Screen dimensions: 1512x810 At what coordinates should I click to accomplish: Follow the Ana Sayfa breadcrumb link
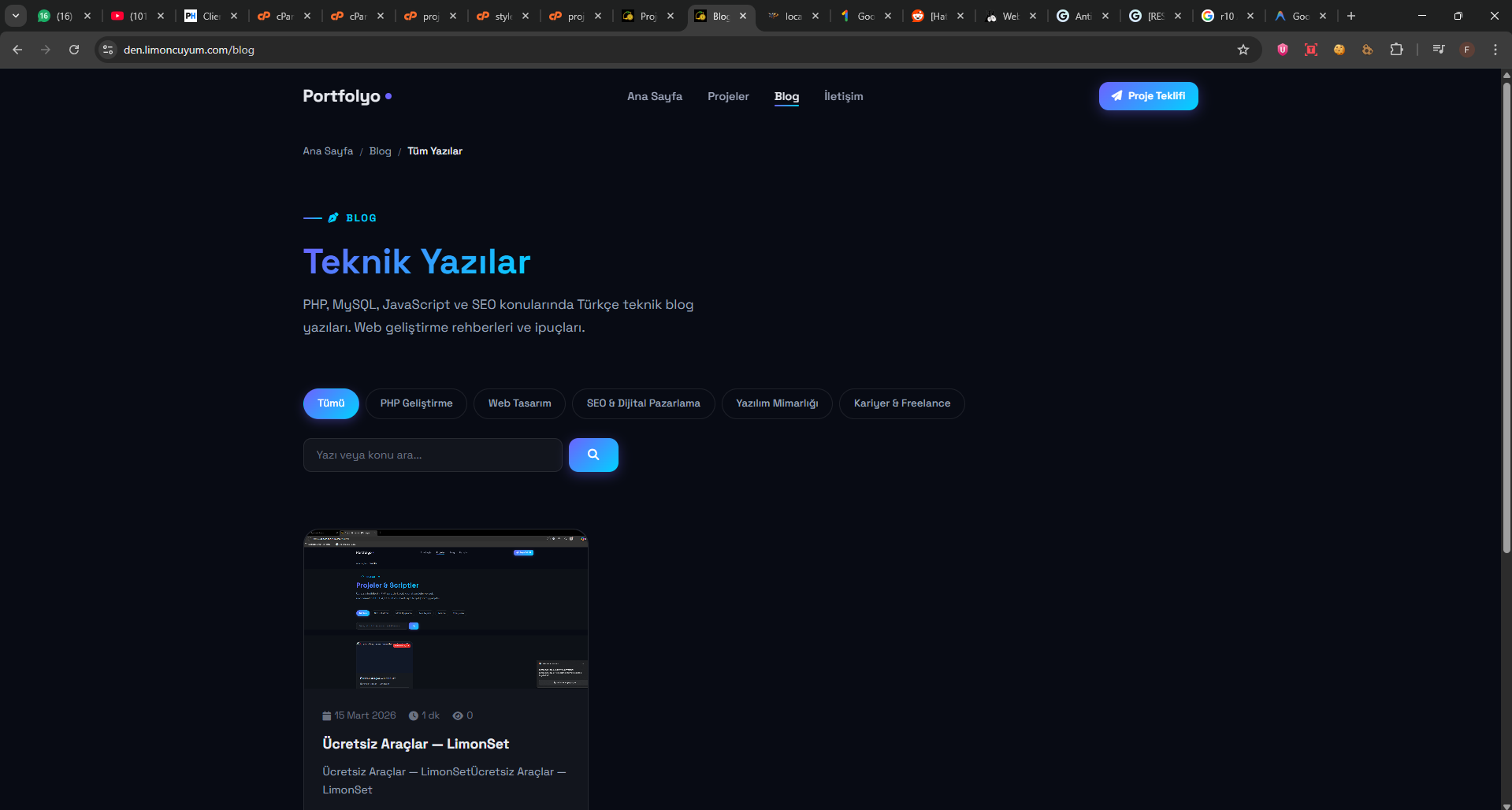click(x=328, y=151)
